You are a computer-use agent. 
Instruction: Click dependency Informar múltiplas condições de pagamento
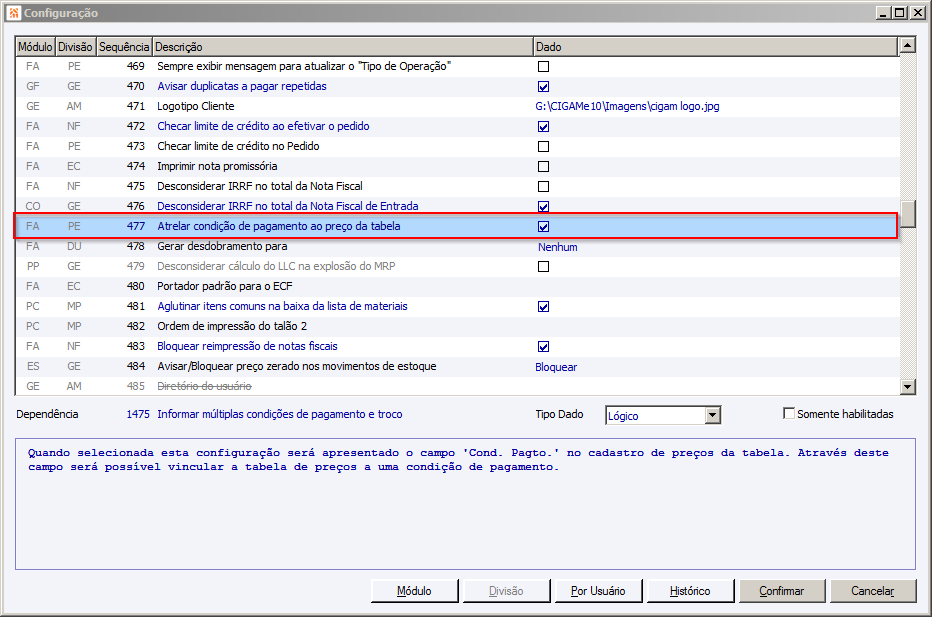pyautogui.click(x=279, y=414)
